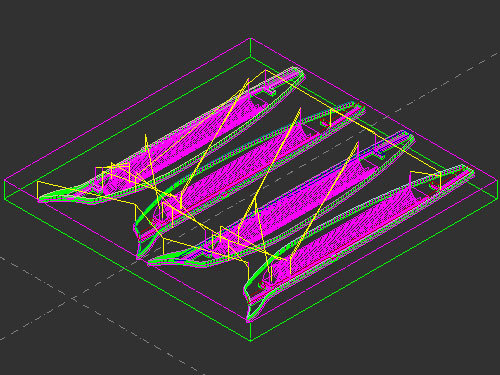Screen dimensions: 500x375
Task: Click the leftmost corner of the green stock box
Action: tap(5, 200)
